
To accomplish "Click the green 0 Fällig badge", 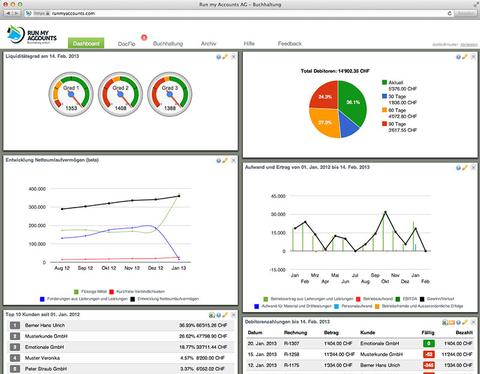I will tap(429, 343).
